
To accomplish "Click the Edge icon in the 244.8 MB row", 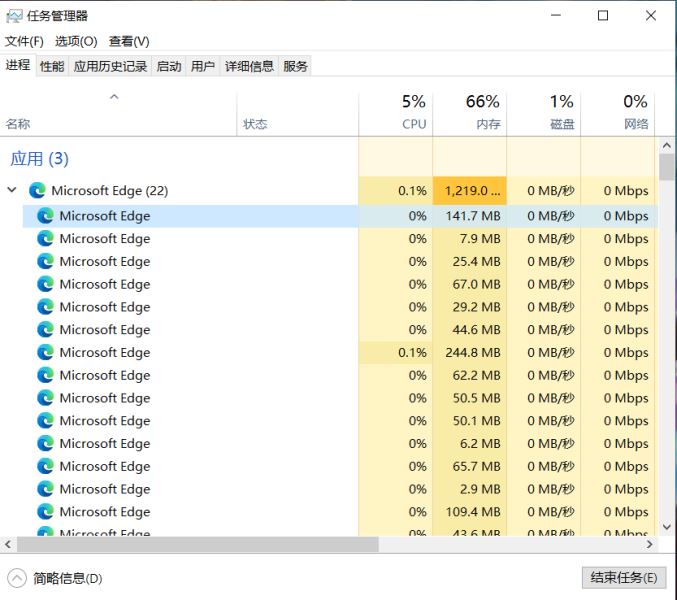I will pyautogui.click(x=45, y=352).
